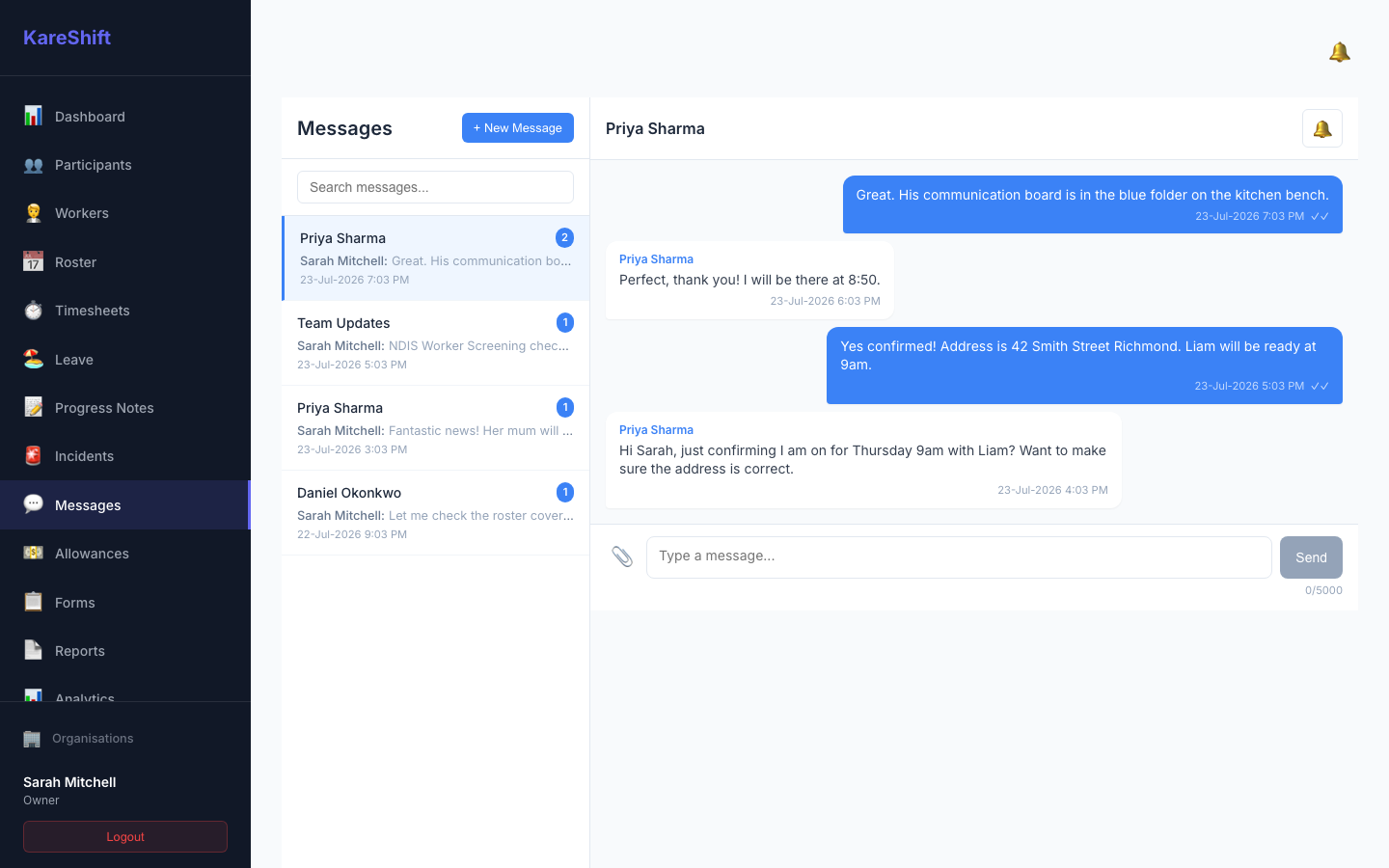Click unread badge 2 on Priya Sharma
This screenshot has width=1389, height=868.
[x=565, y=237]
